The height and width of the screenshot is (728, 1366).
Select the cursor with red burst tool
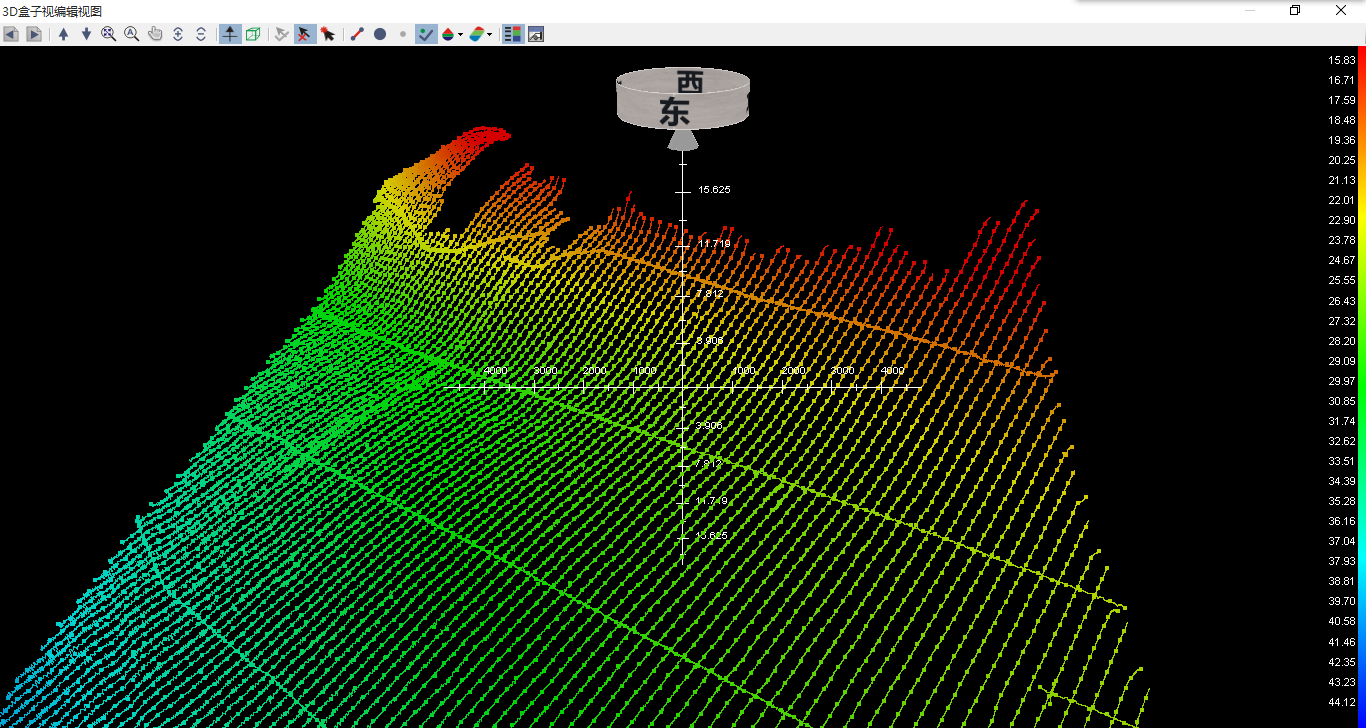pyautogui.click(x=328, y=34)
